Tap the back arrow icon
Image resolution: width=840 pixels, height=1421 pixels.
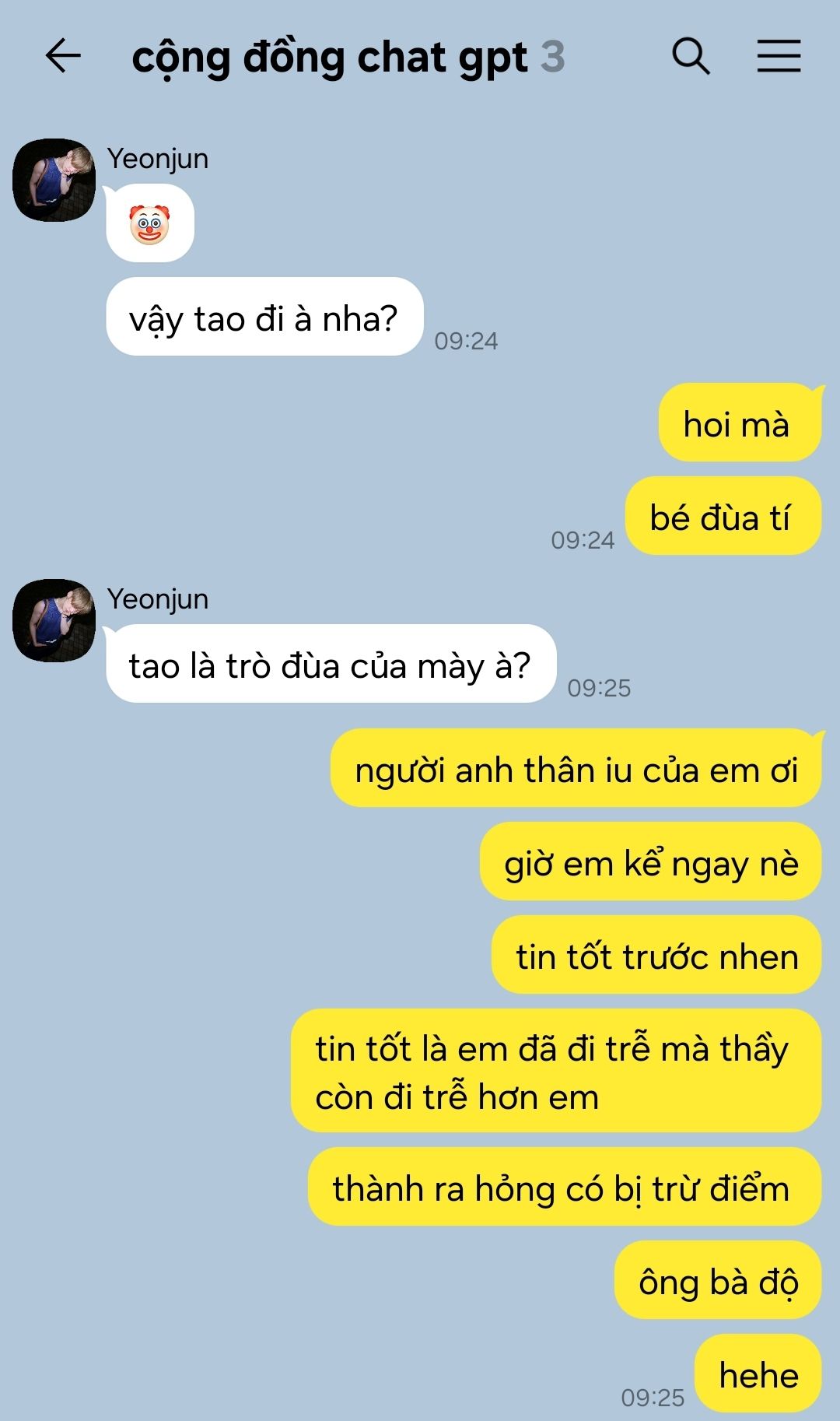point(63,56)
